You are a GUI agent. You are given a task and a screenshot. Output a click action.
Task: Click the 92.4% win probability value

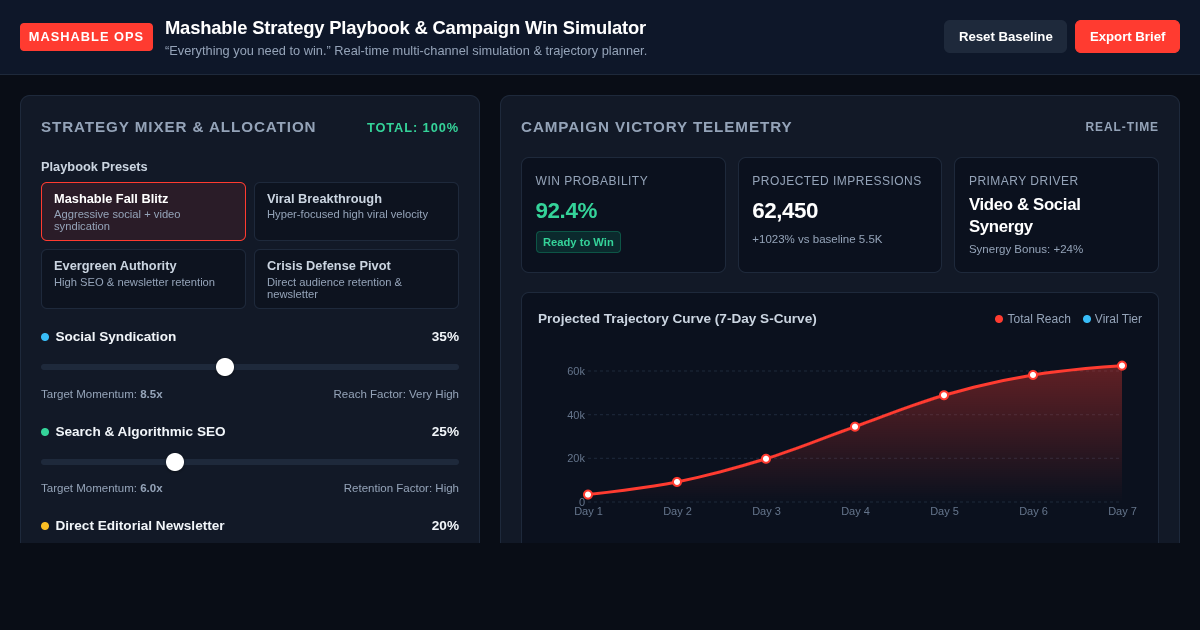[566, 211]
